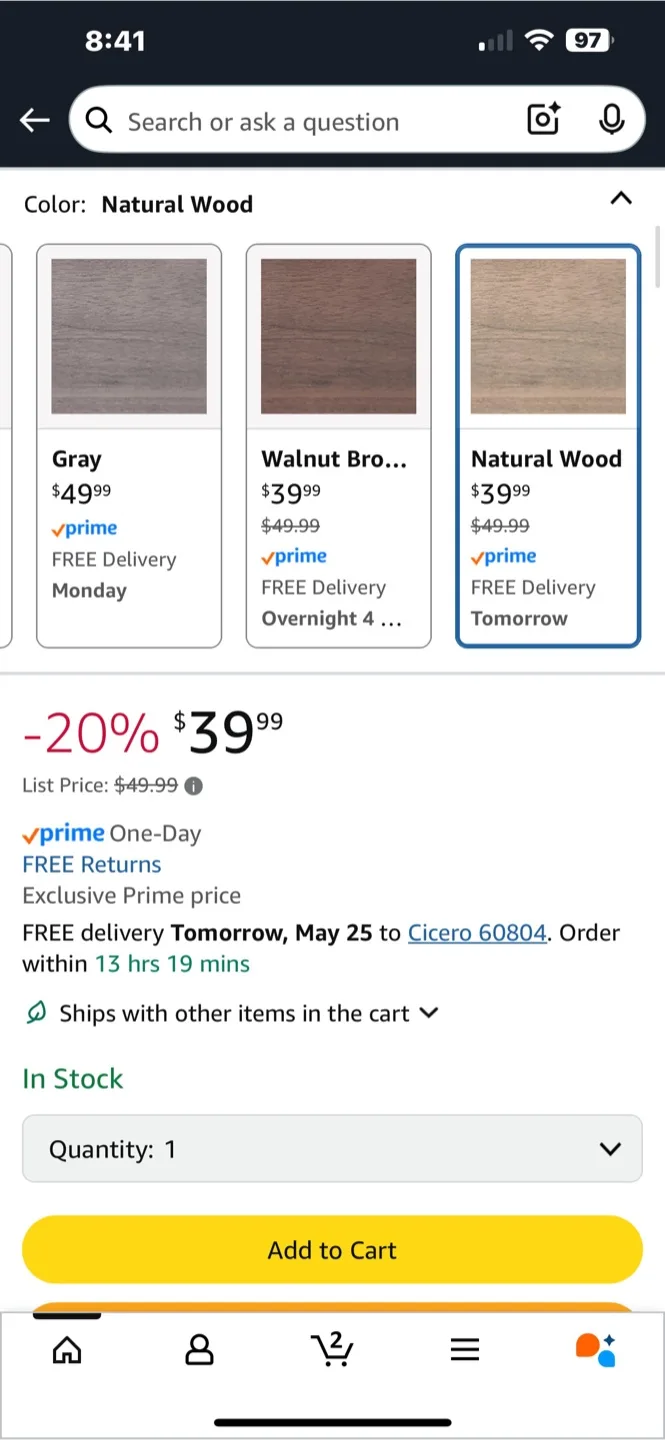Tap the back arrow icon

[34, 121]
